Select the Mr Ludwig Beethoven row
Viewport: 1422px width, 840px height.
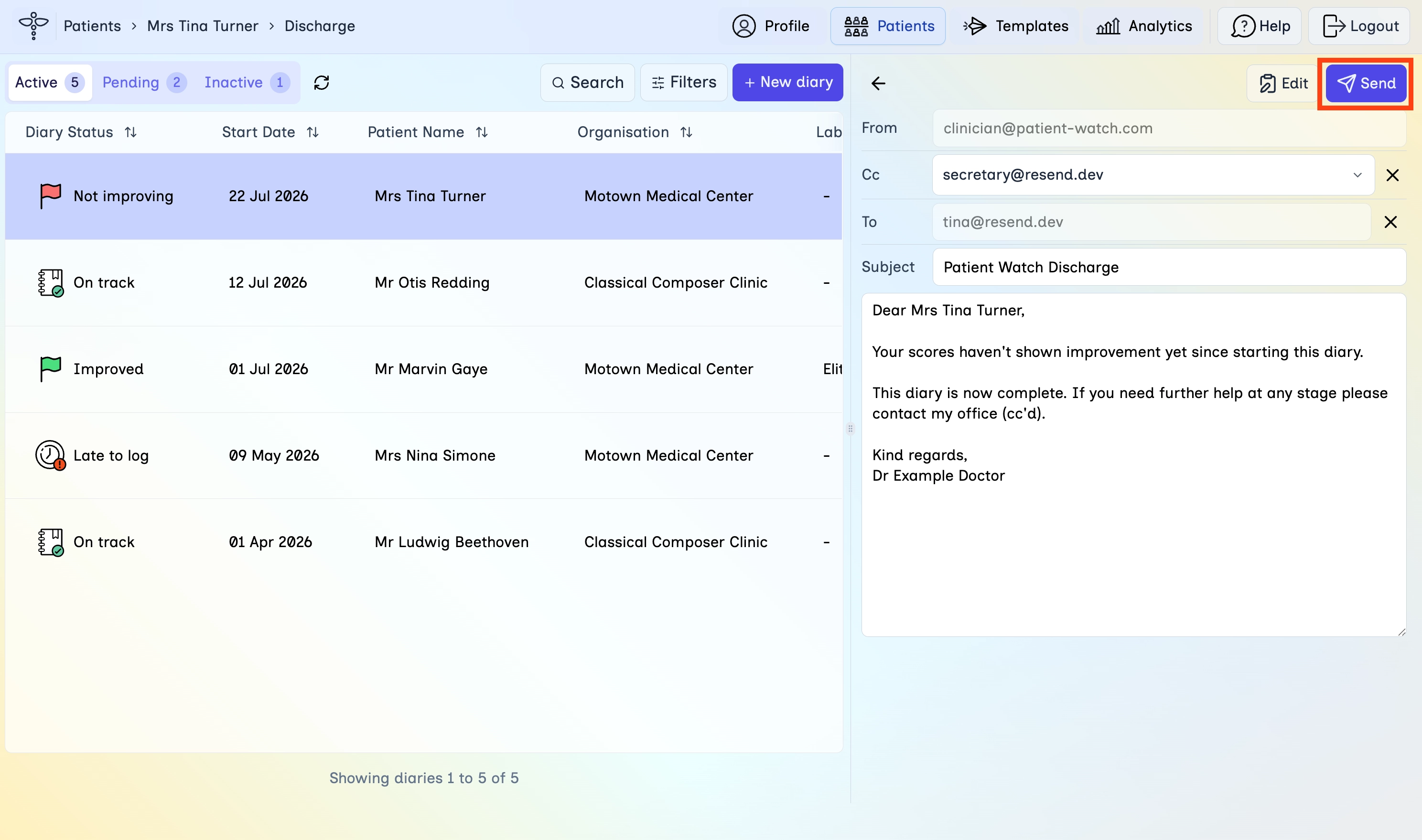423,542
